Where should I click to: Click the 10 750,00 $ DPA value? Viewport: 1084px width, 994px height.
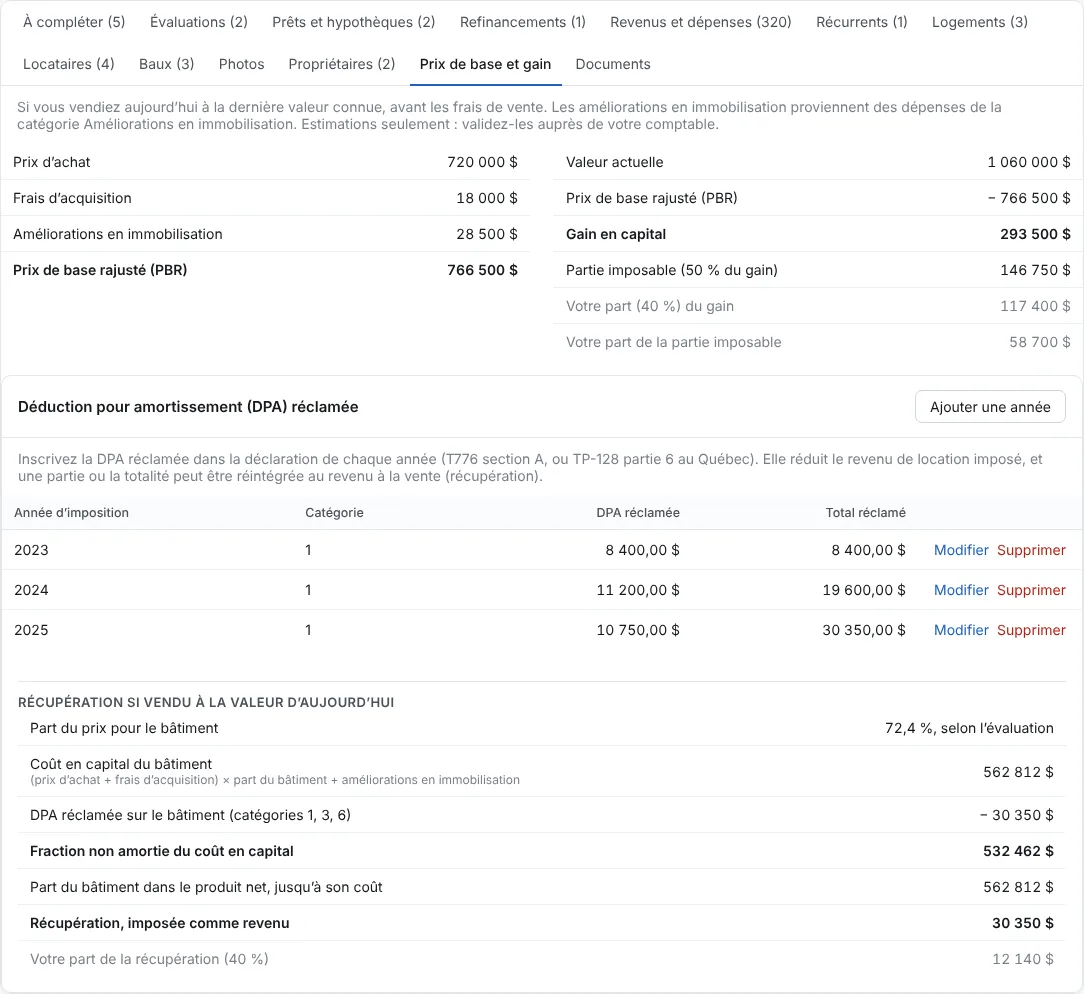[637, 630]
